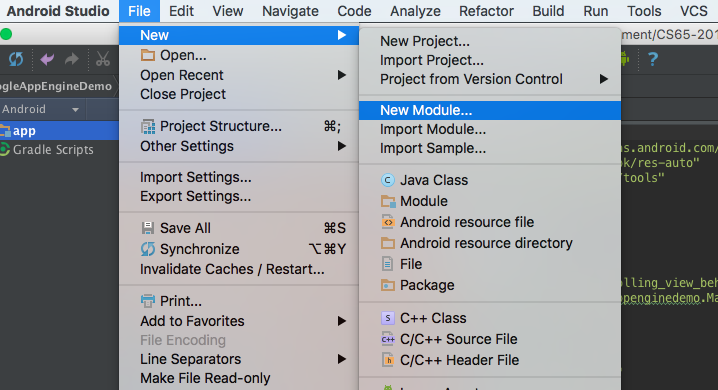Open the Refactor menu

486,11
